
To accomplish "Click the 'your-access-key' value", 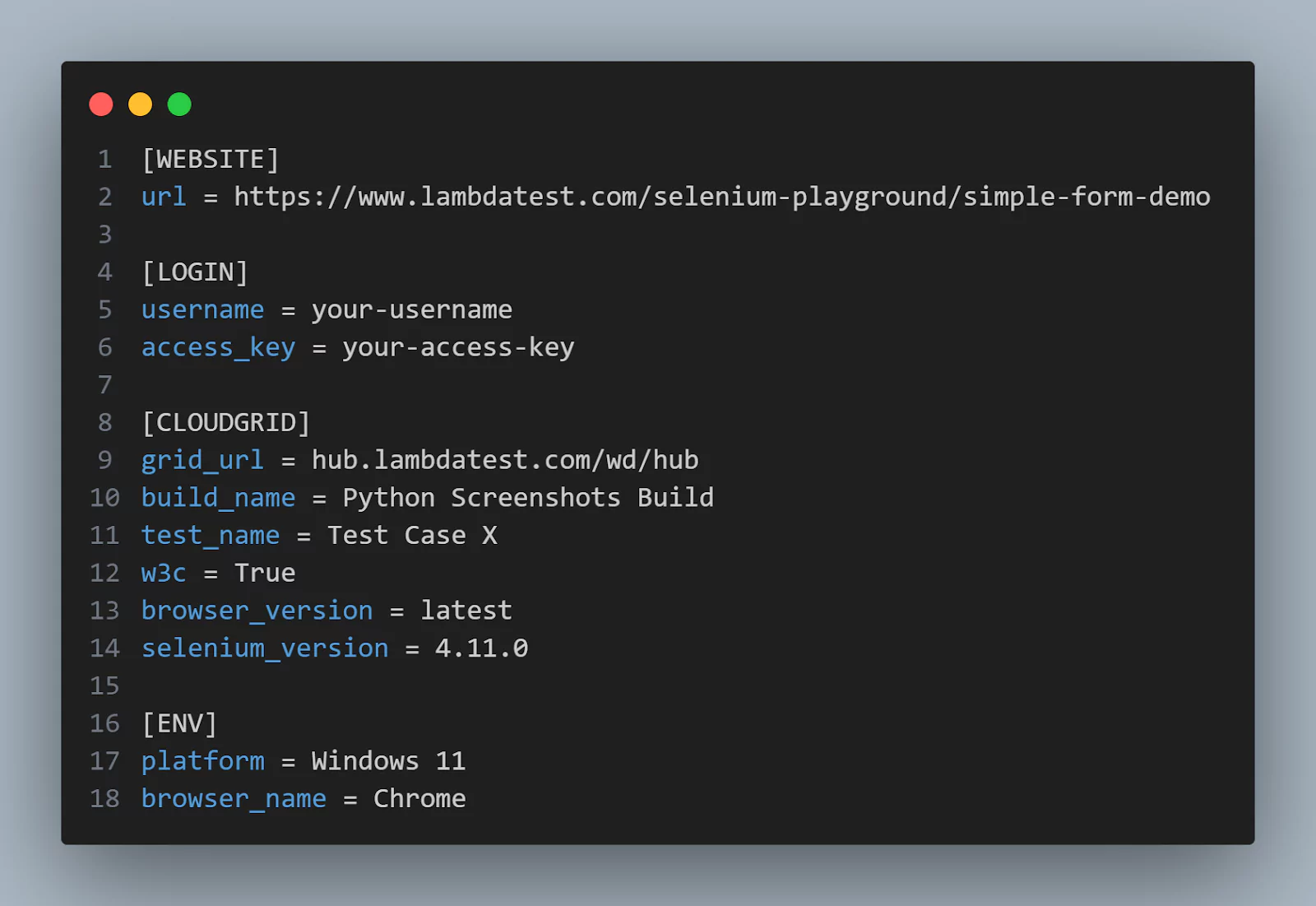I will pos(459,347).
